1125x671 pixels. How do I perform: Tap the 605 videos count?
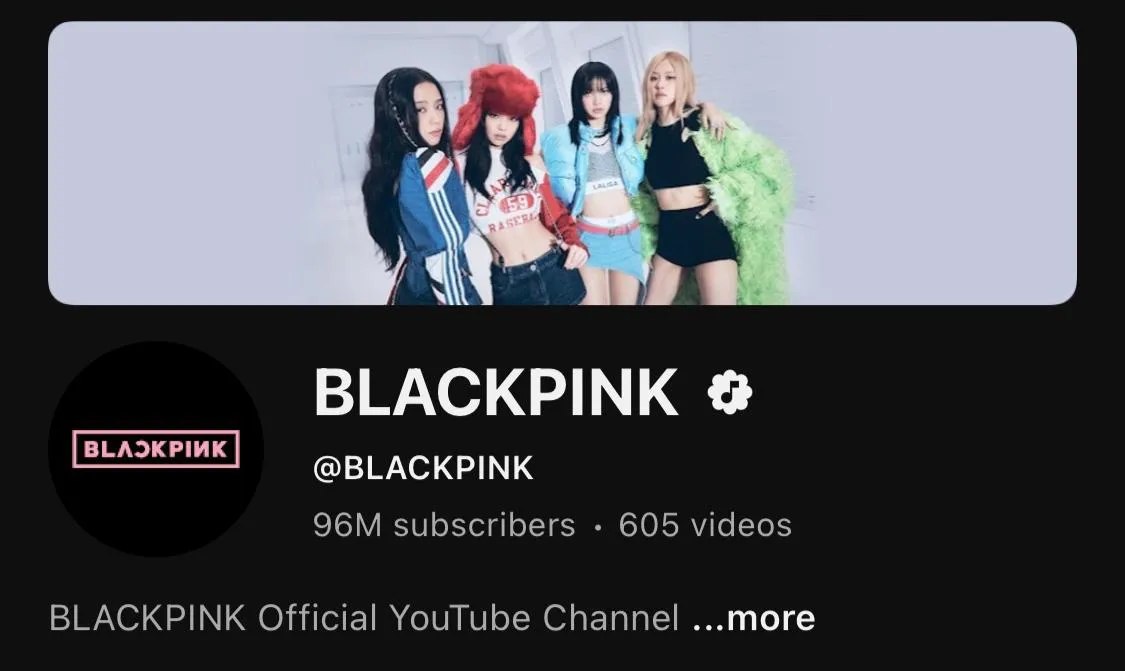[x=705, y=525]
